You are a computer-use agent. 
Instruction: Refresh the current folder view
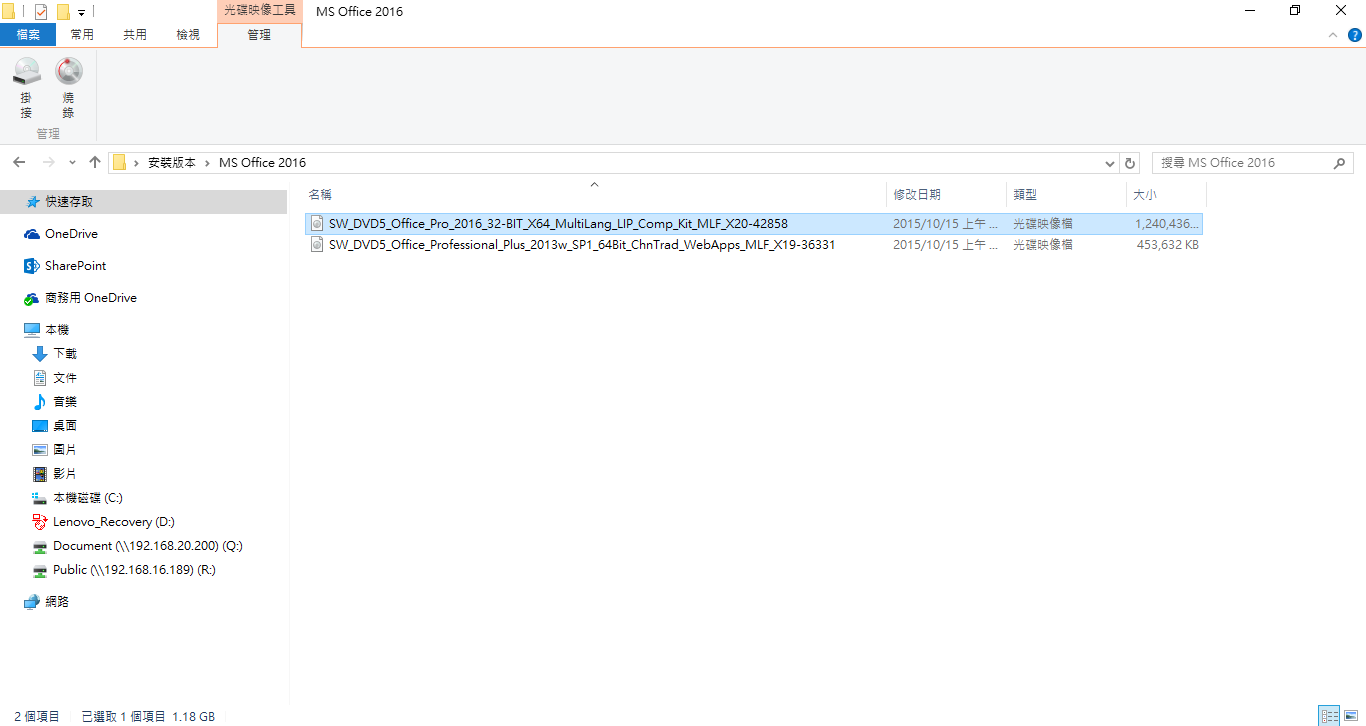(x=1130, y=163)
